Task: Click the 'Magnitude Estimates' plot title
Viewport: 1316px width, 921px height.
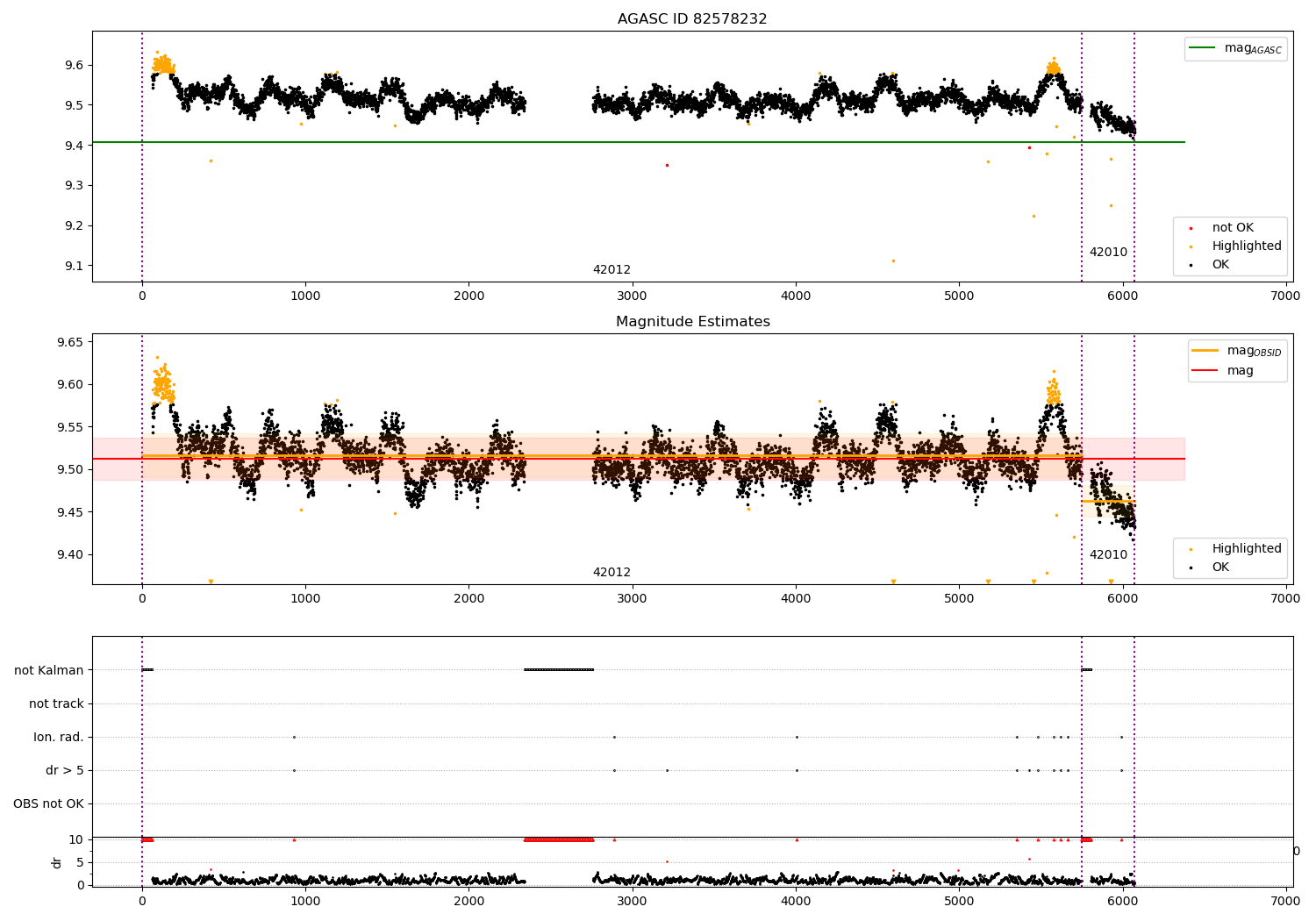Action: pos(692,322)
